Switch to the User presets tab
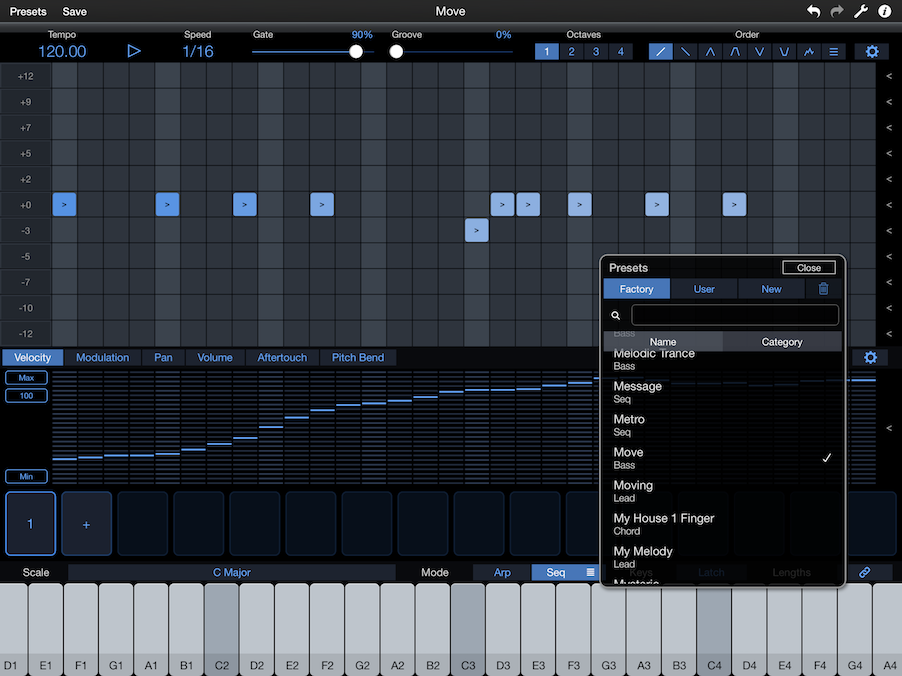The height and width of the screenshot is (676, 902). (704, 289)
